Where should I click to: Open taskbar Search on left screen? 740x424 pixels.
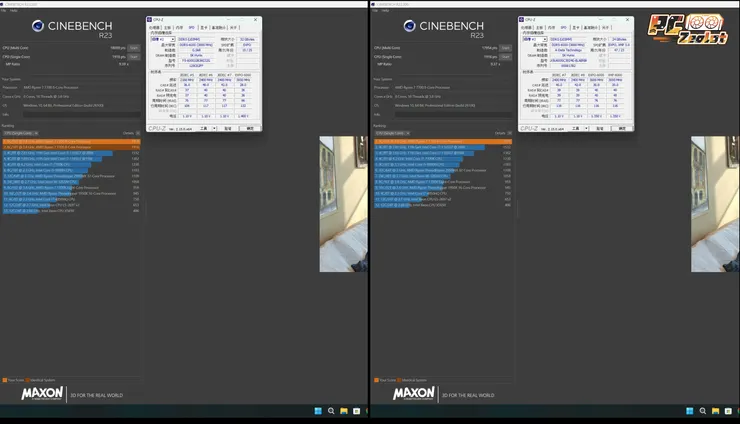pyautogui.click(x=331, y=411)
